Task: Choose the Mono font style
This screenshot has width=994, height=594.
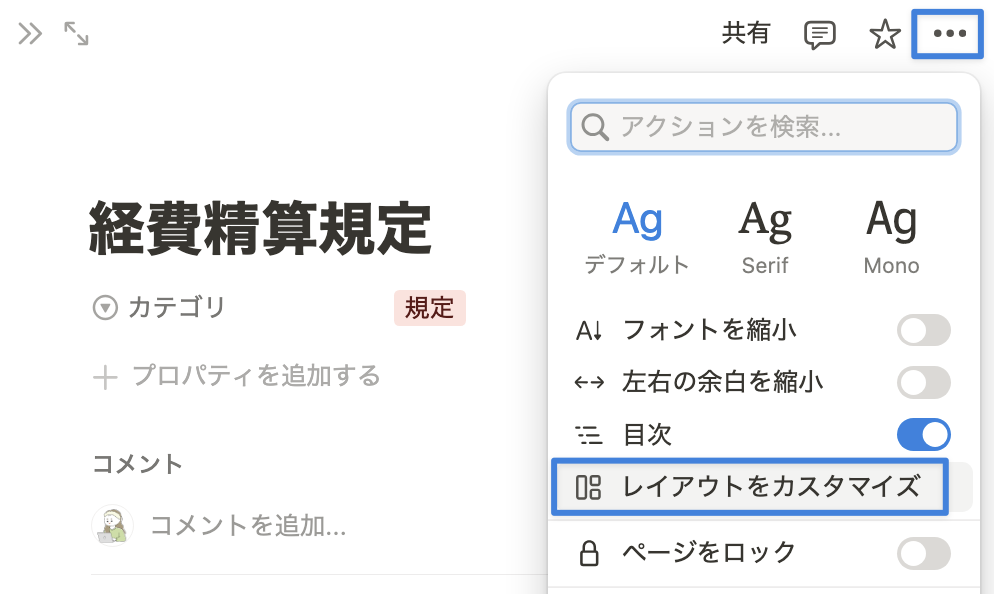Action: pos(891,238)
